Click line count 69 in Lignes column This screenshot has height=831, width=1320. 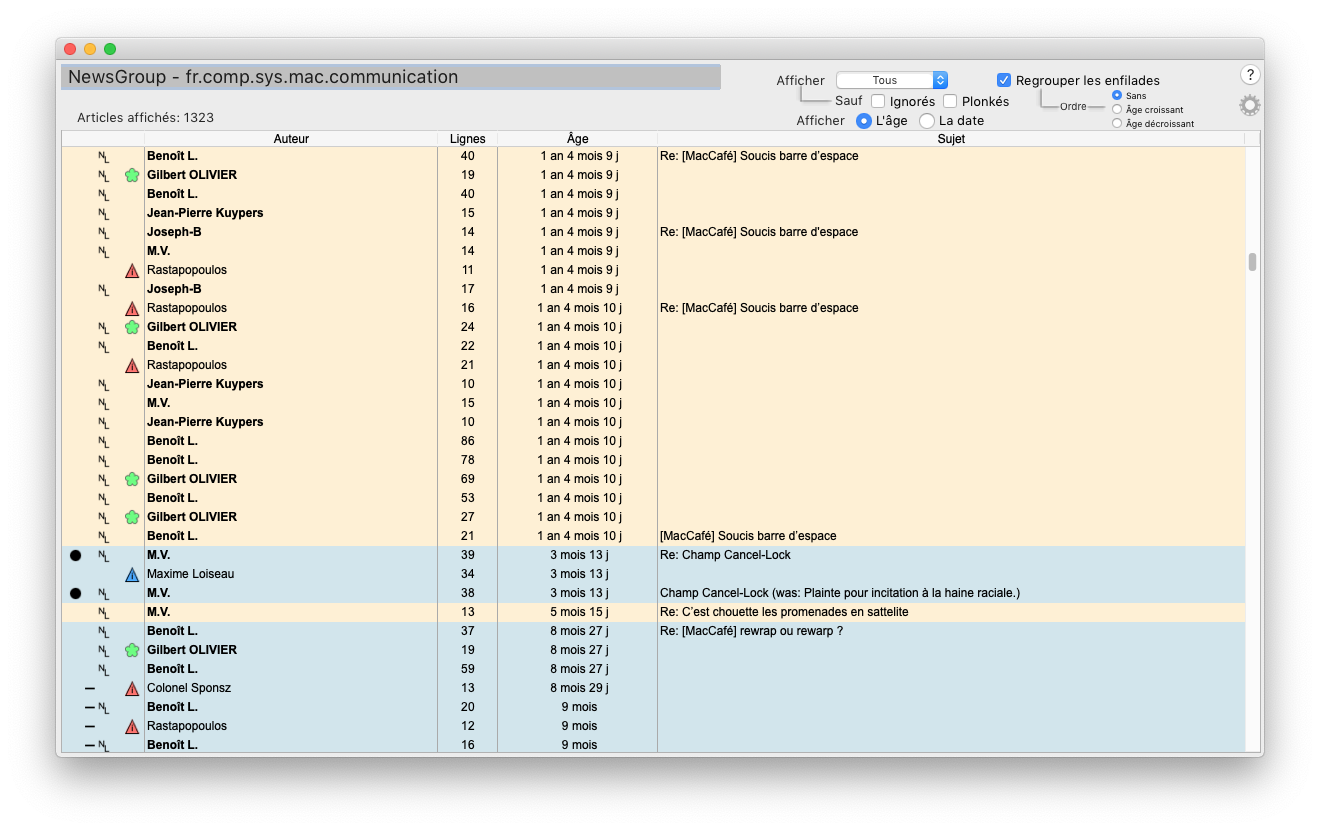tap(467, 479)
